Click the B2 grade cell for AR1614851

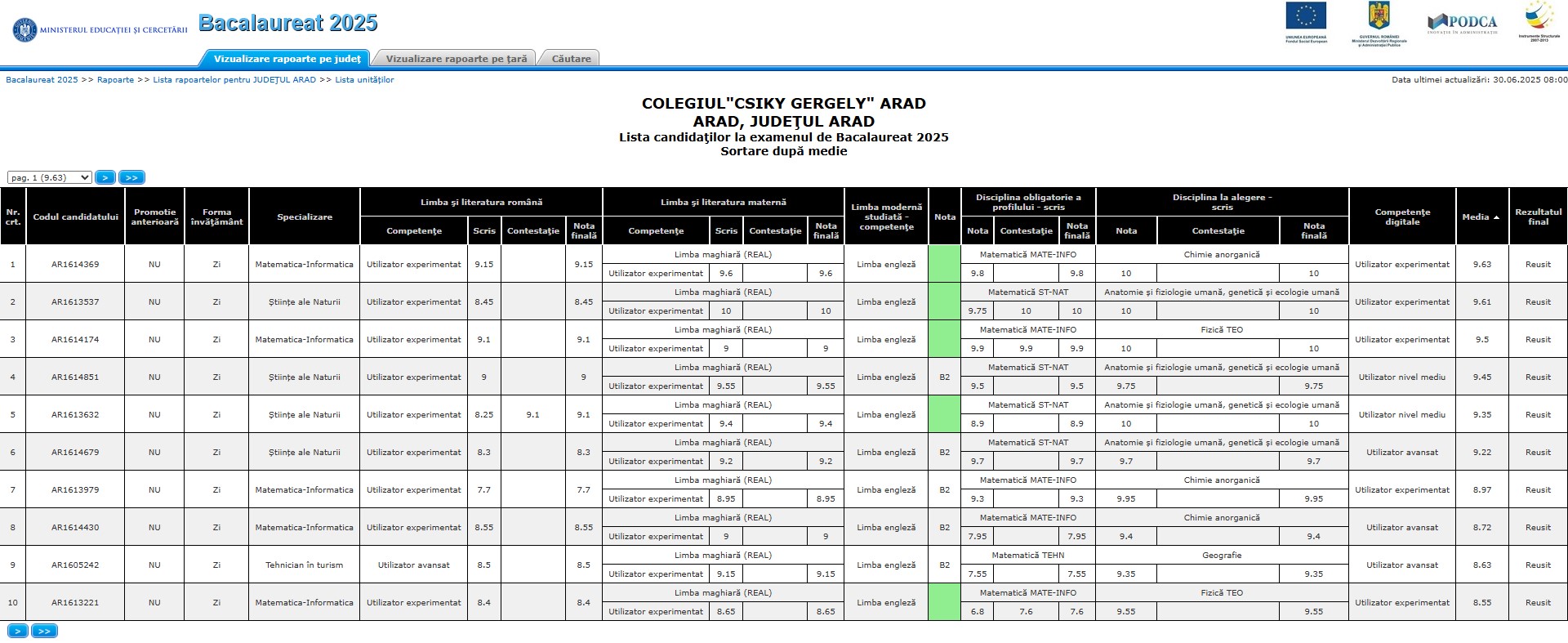[x=944, y=377]
